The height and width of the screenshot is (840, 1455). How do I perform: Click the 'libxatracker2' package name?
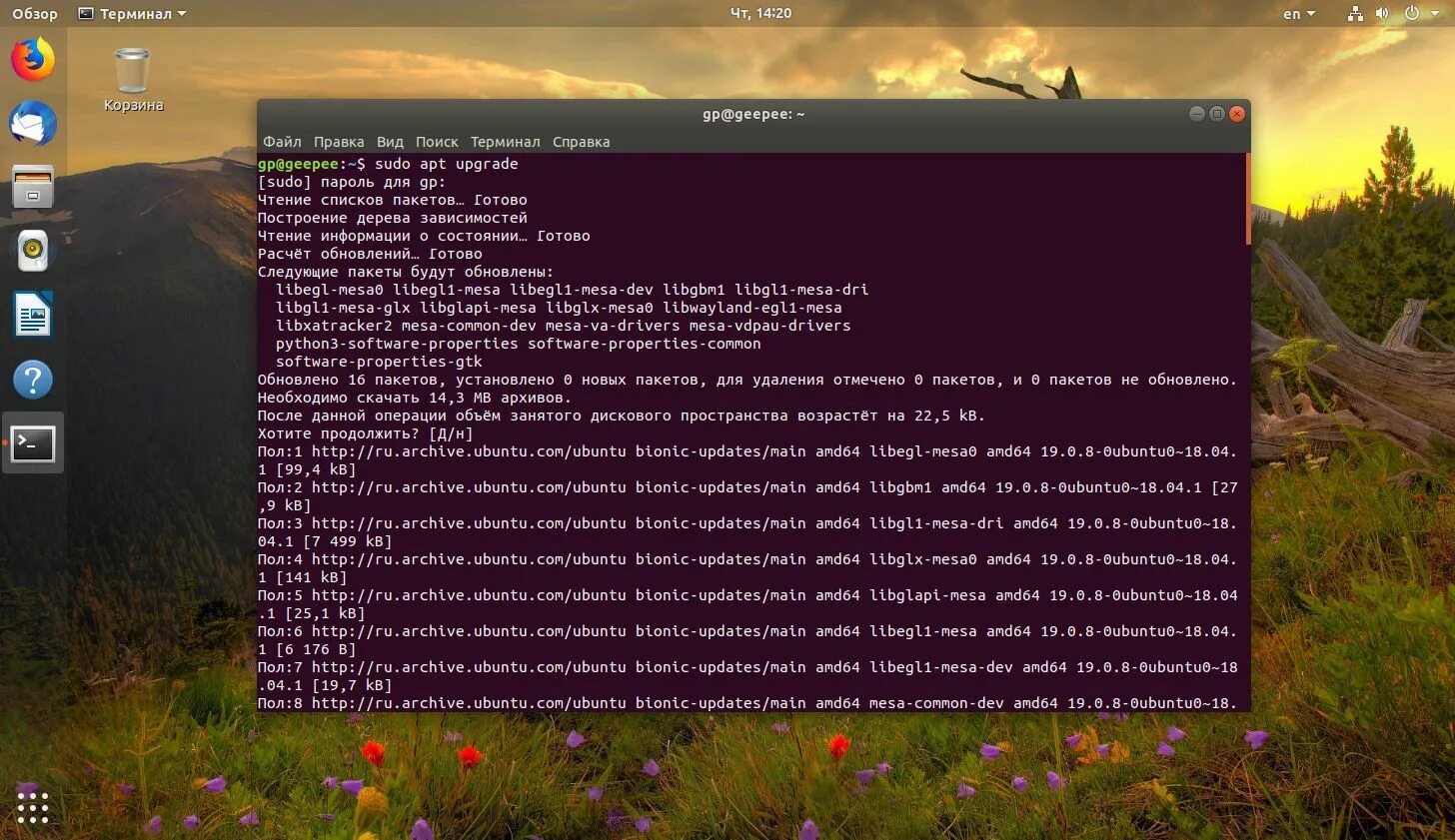[x=334, y=326]
